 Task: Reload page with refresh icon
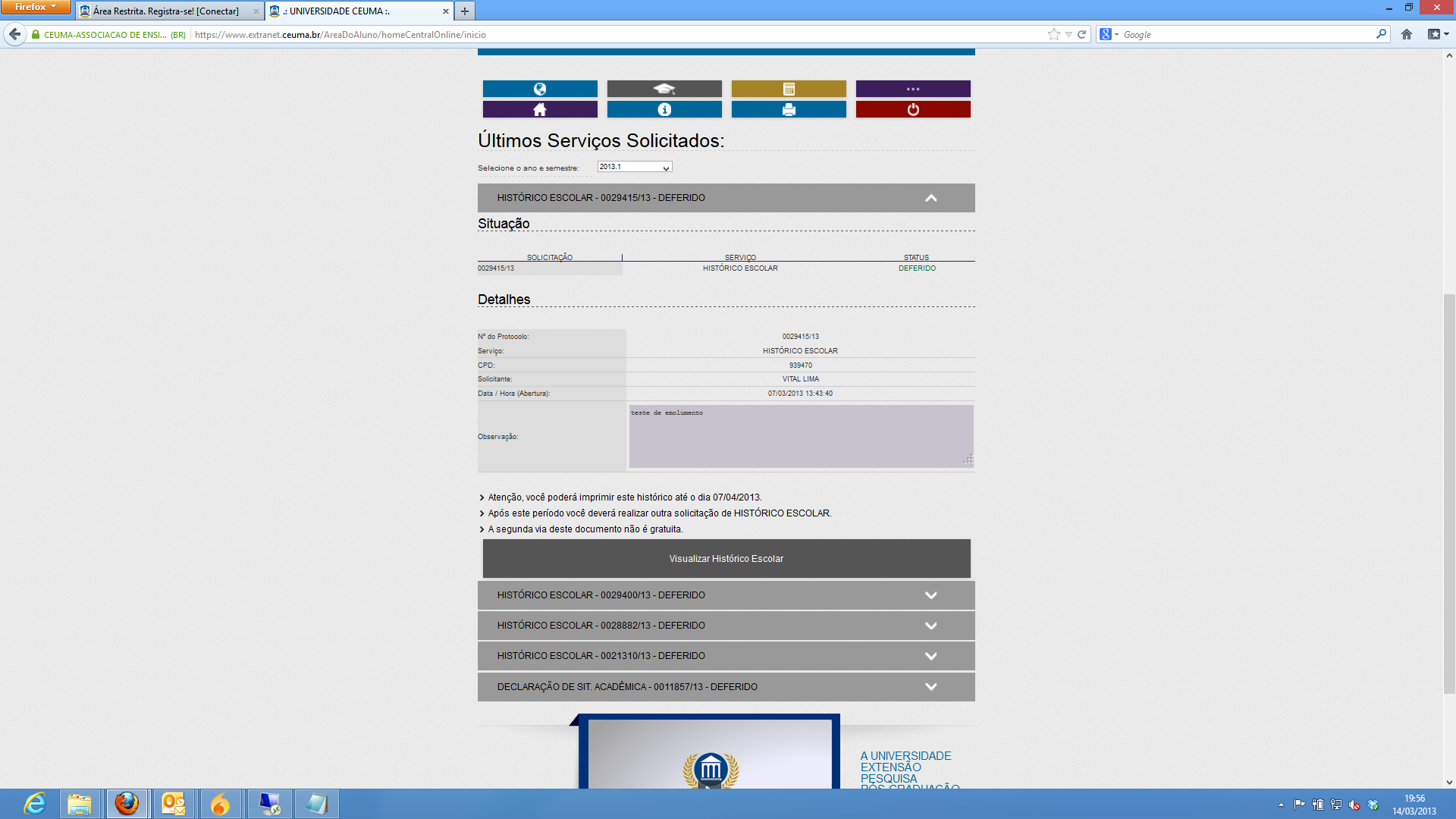[x=1082, y=34]
